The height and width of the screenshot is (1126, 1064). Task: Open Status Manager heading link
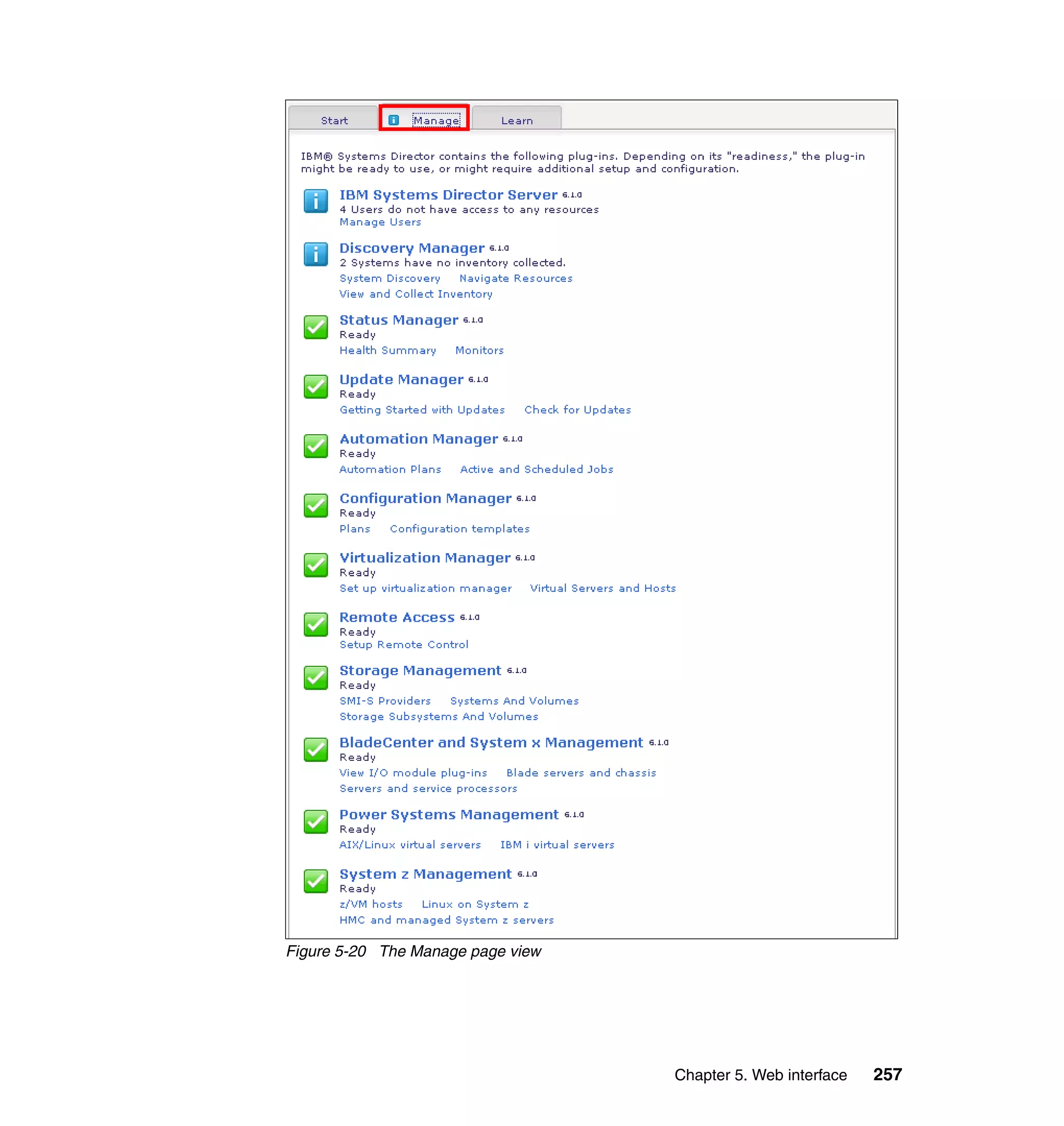[398, 320]
